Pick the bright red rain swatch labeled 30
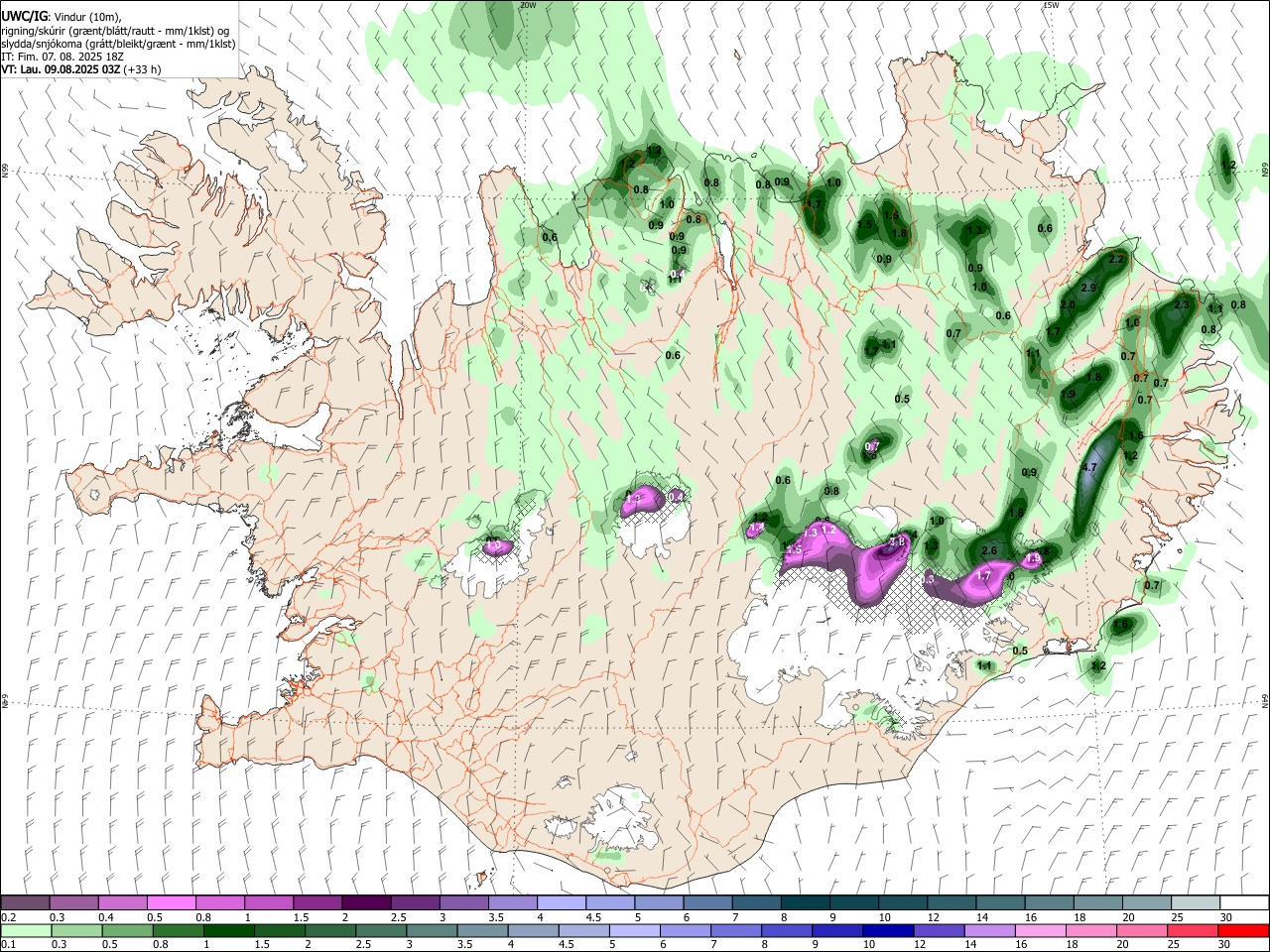This screenshot has width=1270, height=952. [x=1244, y=931]
